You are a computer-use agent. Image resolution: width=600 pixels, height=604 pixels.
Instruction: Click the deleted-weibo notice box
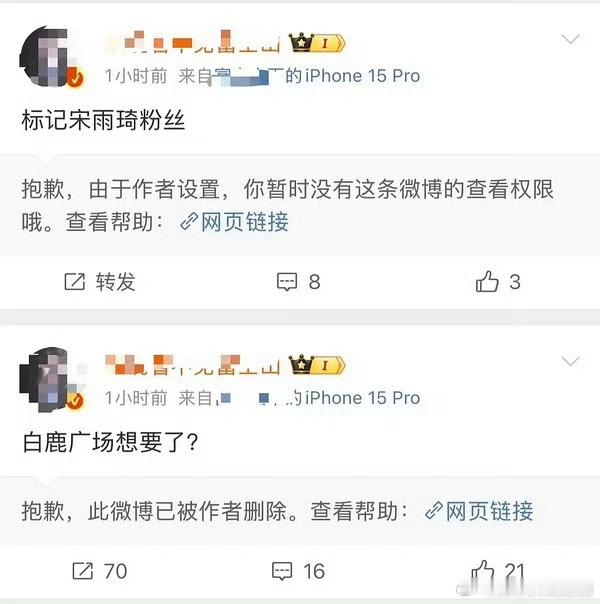coord(300,511)
